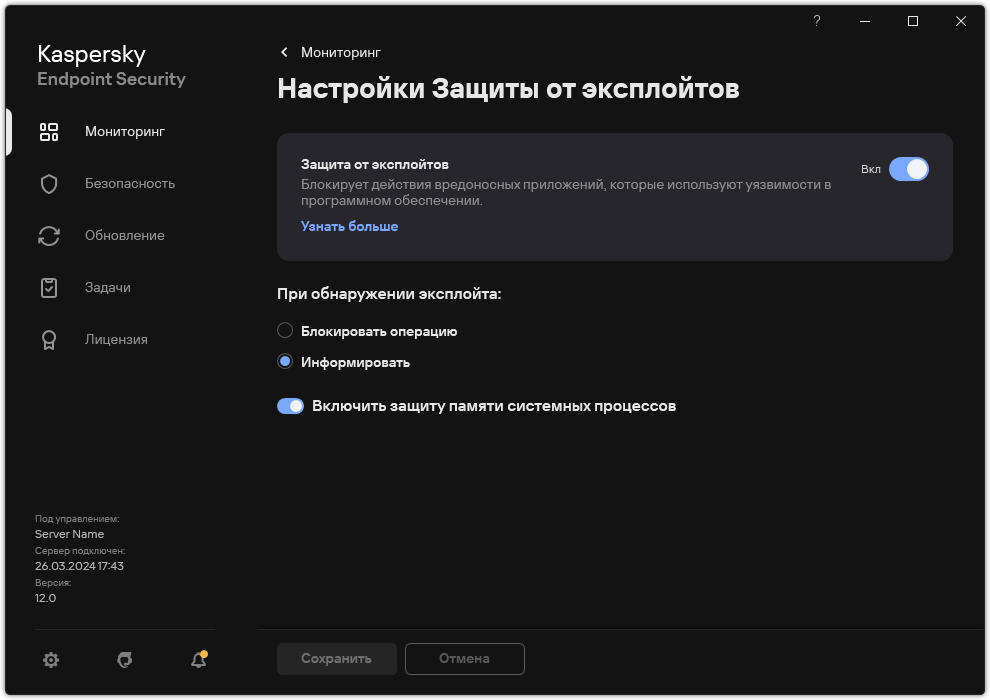Open the settings gear at bottom left
This screenshot has height=700, width=990.
[x=51, y=660]
